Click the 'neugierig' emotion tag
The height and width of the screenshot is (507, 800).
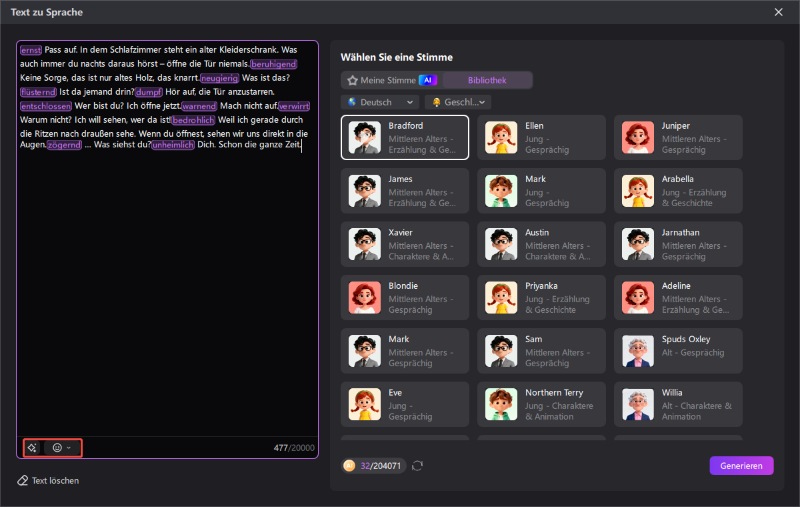tap(219, 78)
